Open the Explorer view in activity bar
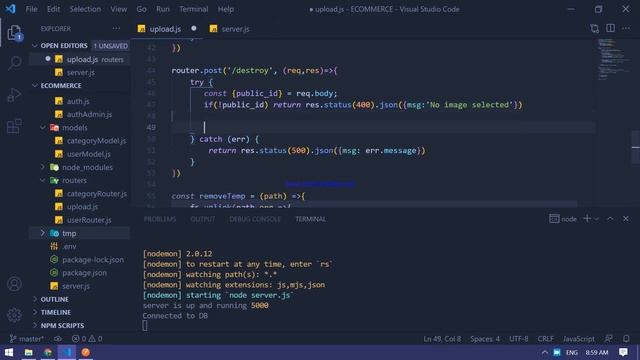The width and height of the screenshot is (640, 360). [14, 33]
